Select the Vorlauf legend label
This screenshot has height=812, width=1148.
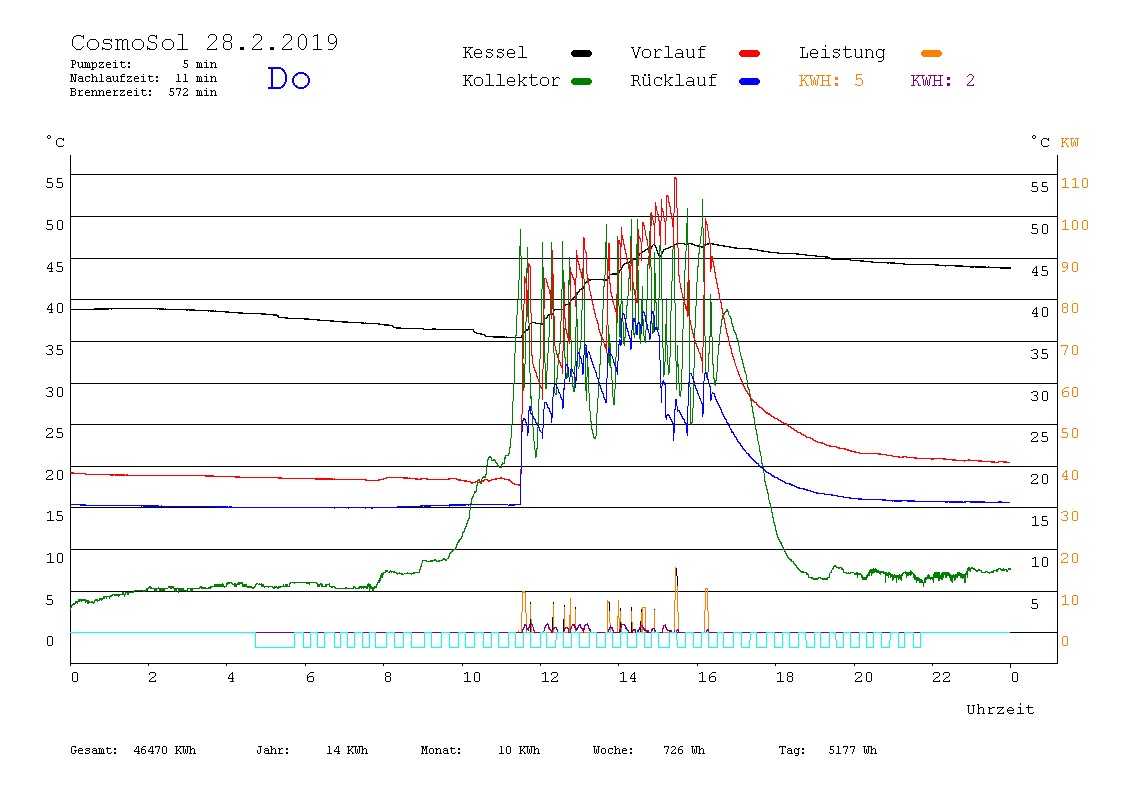668,53
